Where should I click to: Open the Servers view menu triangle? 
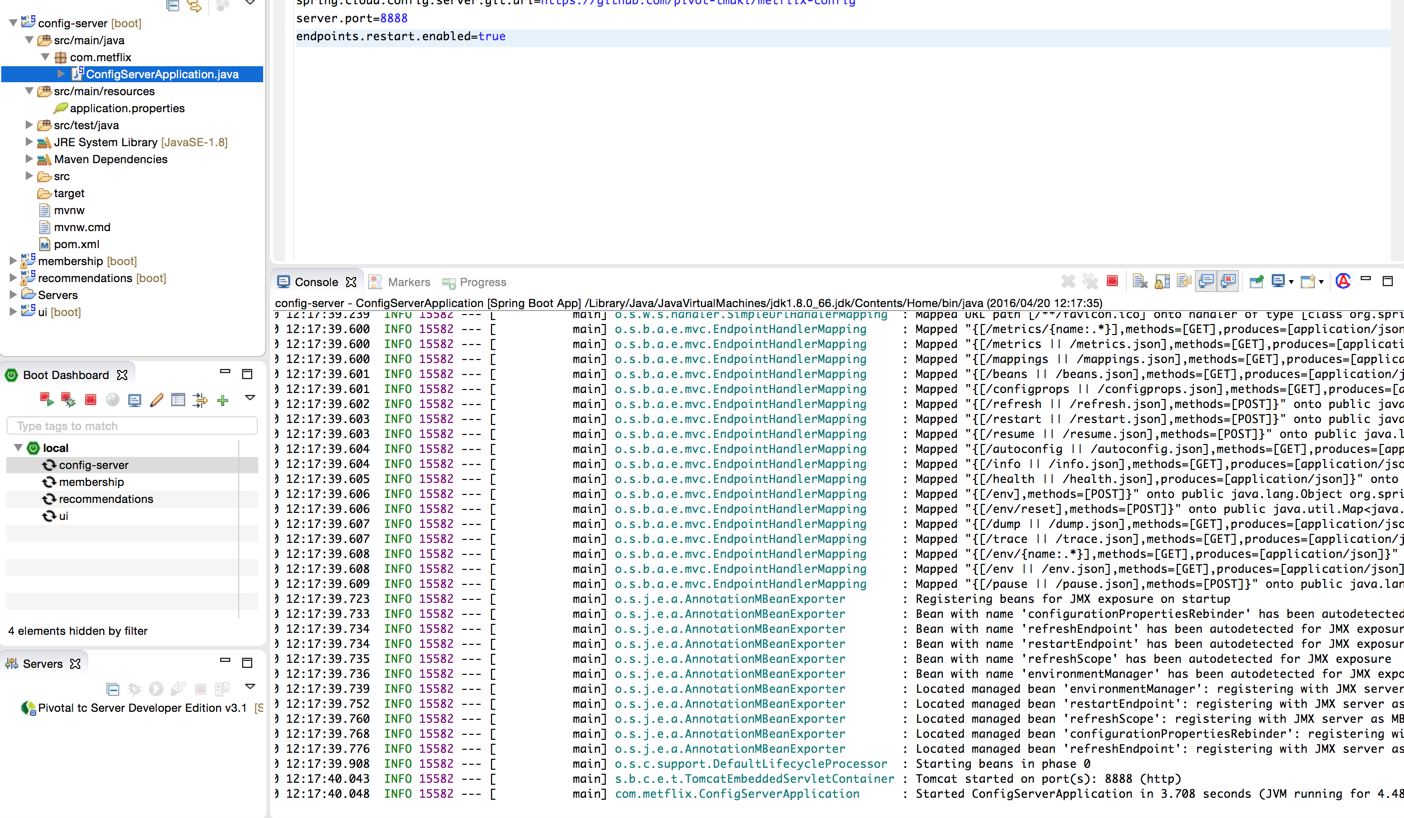[x=250, y=688]
